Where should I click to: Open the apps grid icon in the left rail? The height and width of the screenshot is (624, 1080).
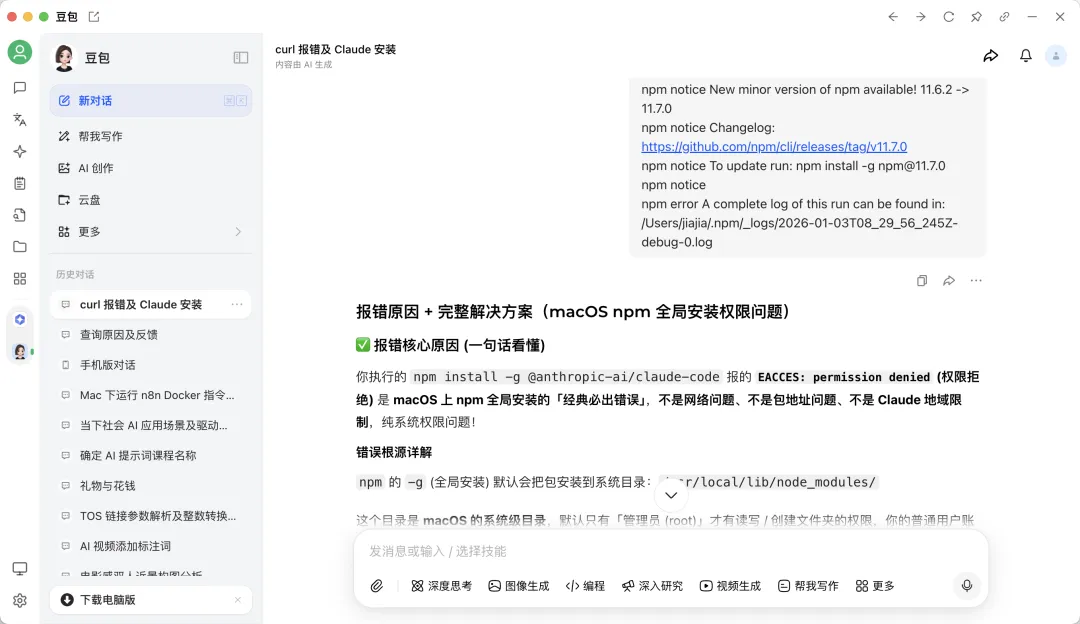coord(20,278)
